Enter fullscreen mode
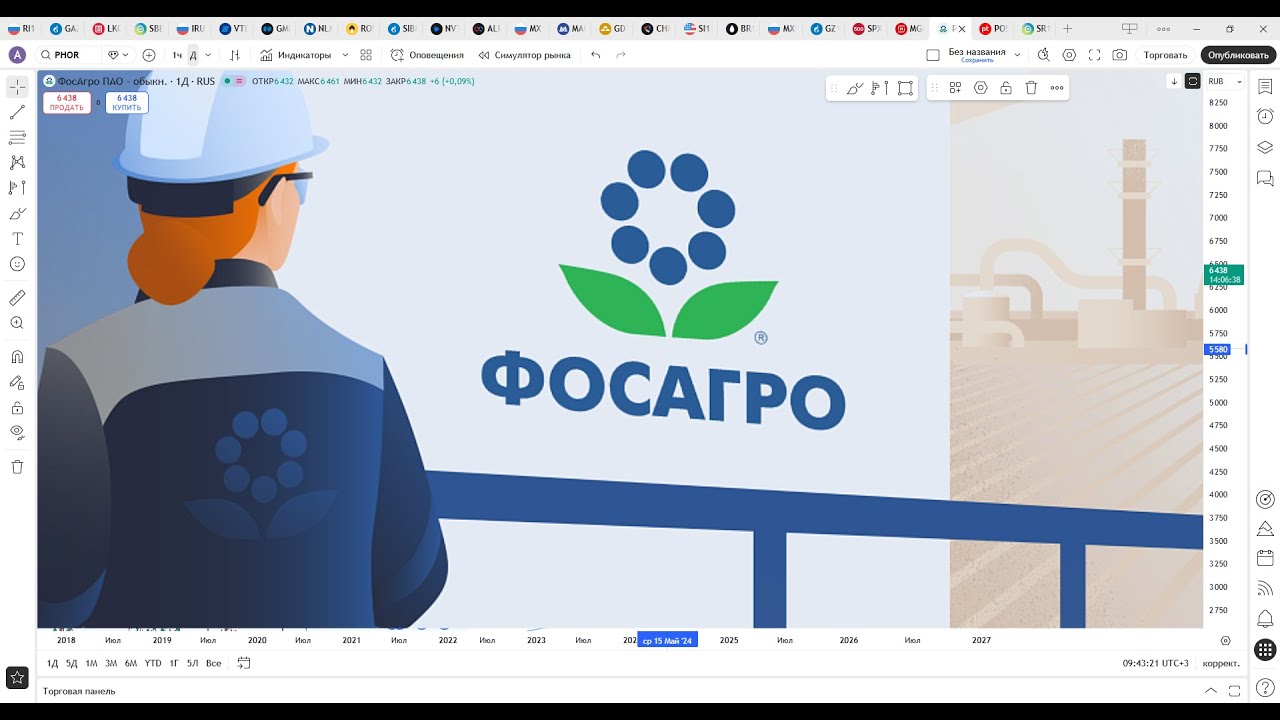 click(1094, 55)
